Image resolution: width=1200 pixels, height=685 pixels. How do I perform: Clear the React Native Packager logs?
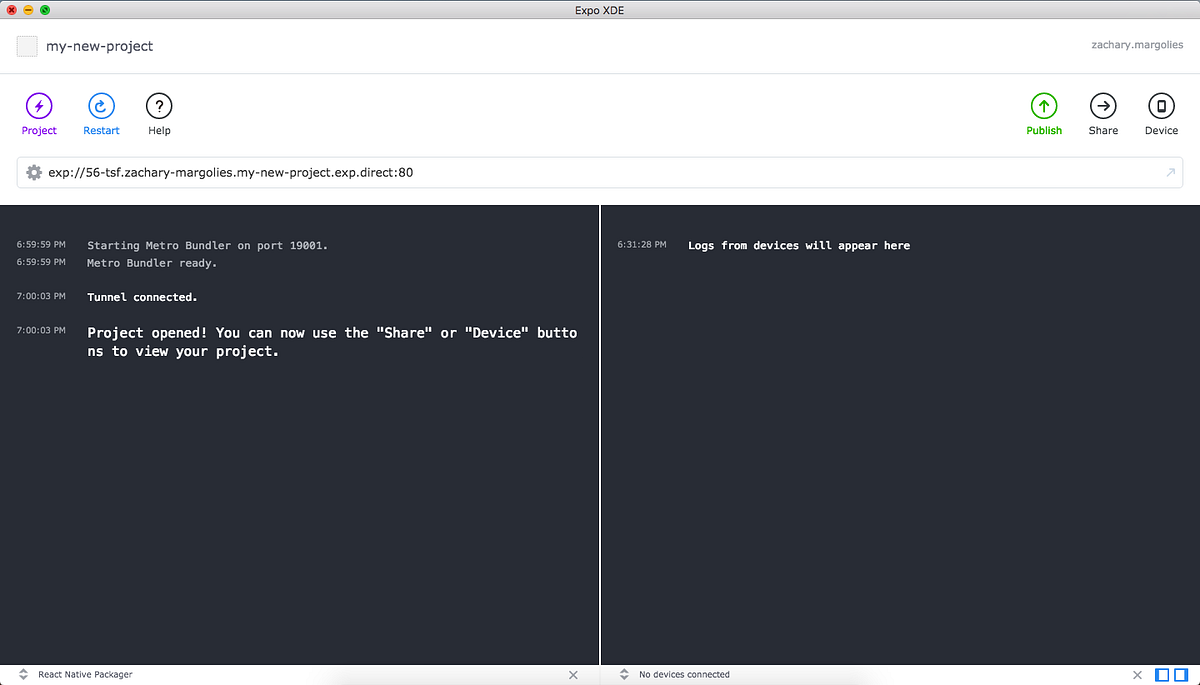tap(573, 675)
